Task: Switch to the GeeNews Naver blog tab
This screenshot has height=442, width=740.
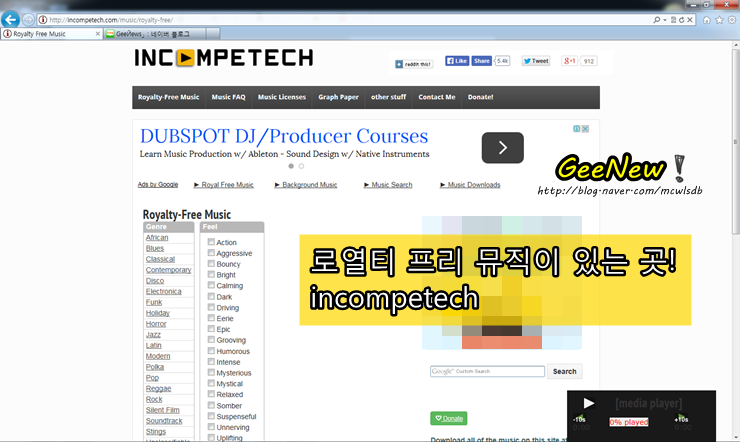Action: coord(155,34)
